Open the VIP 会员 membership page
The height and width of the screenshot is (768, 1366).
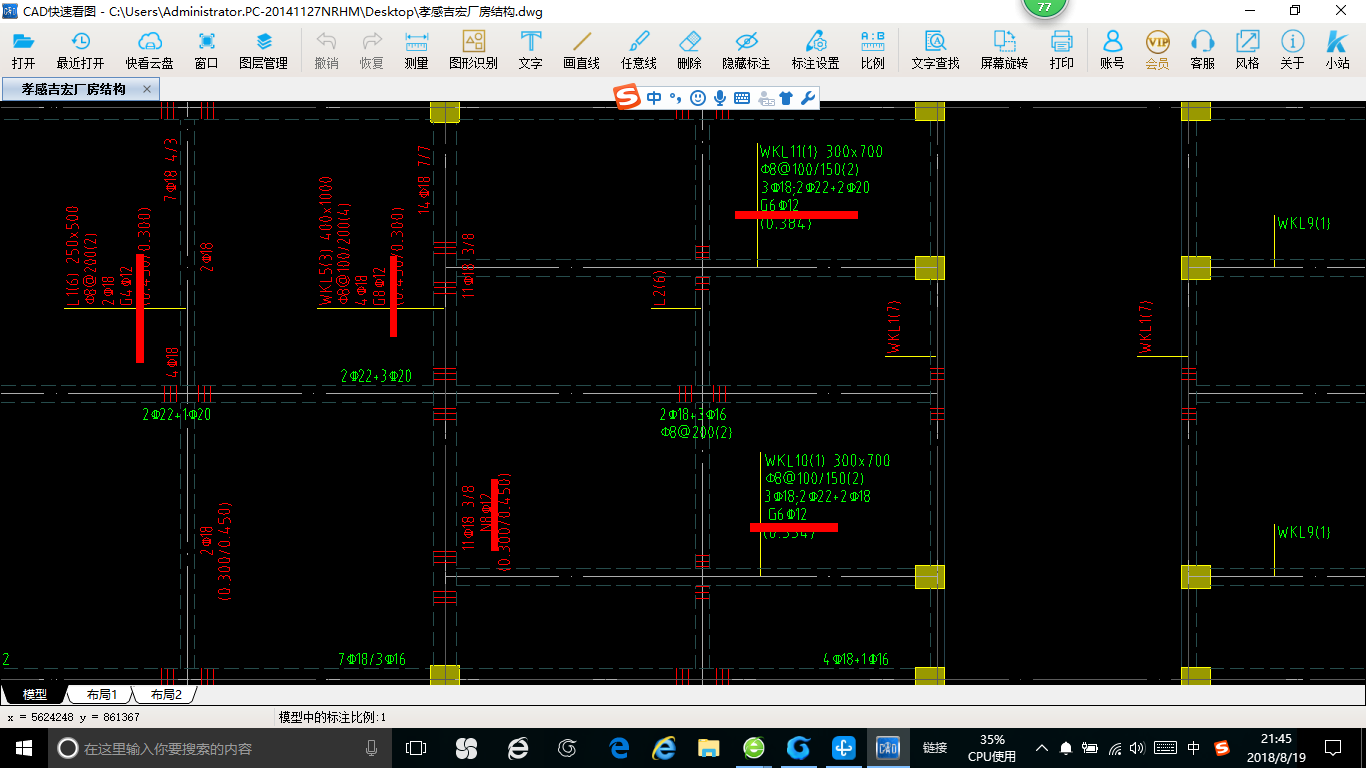point(1157,50)
